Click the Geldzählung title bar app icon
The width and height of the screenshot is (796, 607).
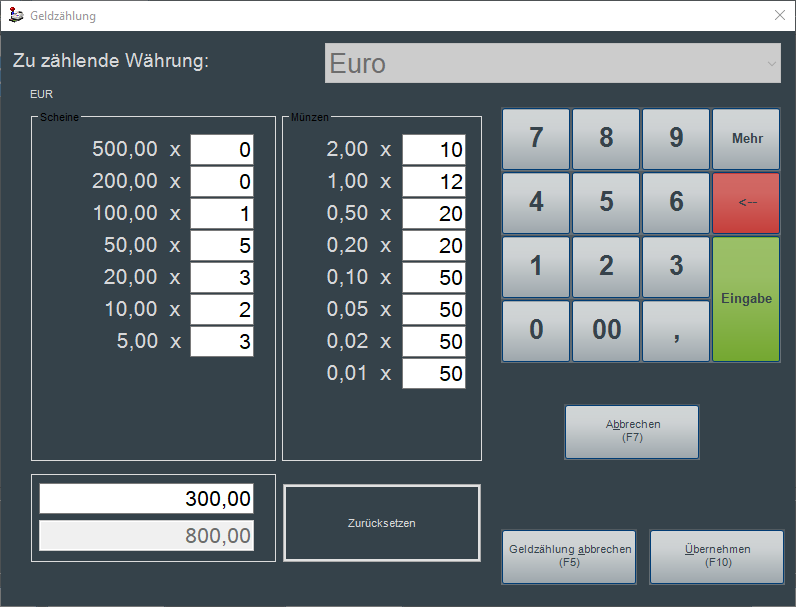click(x=16, y=16)
